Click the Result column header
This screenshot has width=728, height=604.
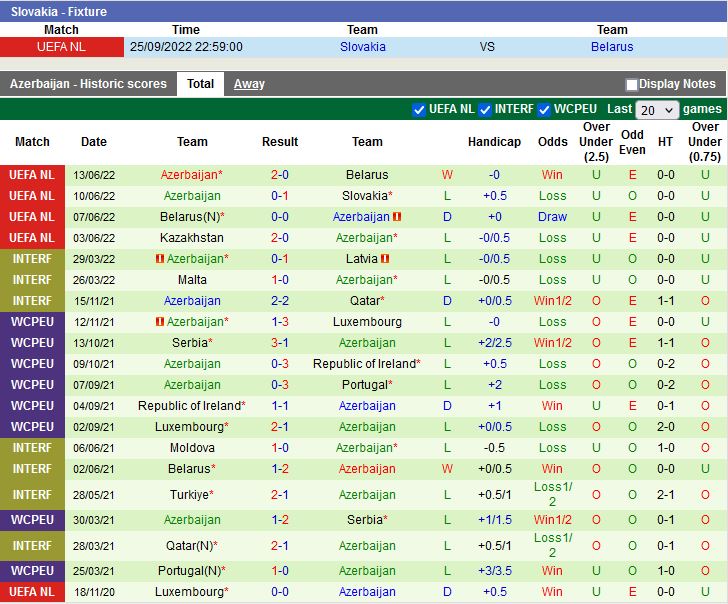point(280,142)
